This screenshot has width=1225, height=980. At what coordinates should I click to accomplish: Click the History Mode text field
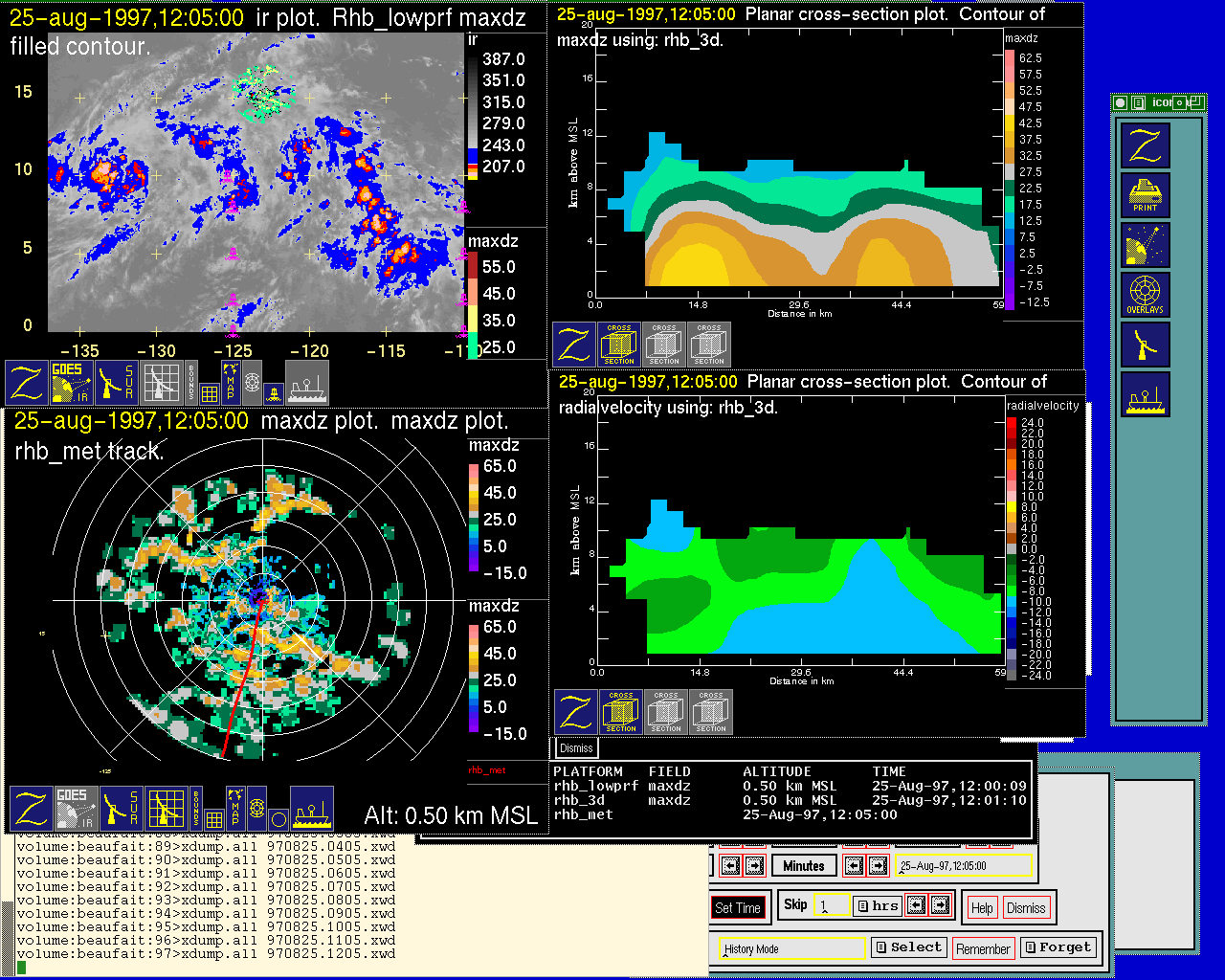tap(792, 949)
